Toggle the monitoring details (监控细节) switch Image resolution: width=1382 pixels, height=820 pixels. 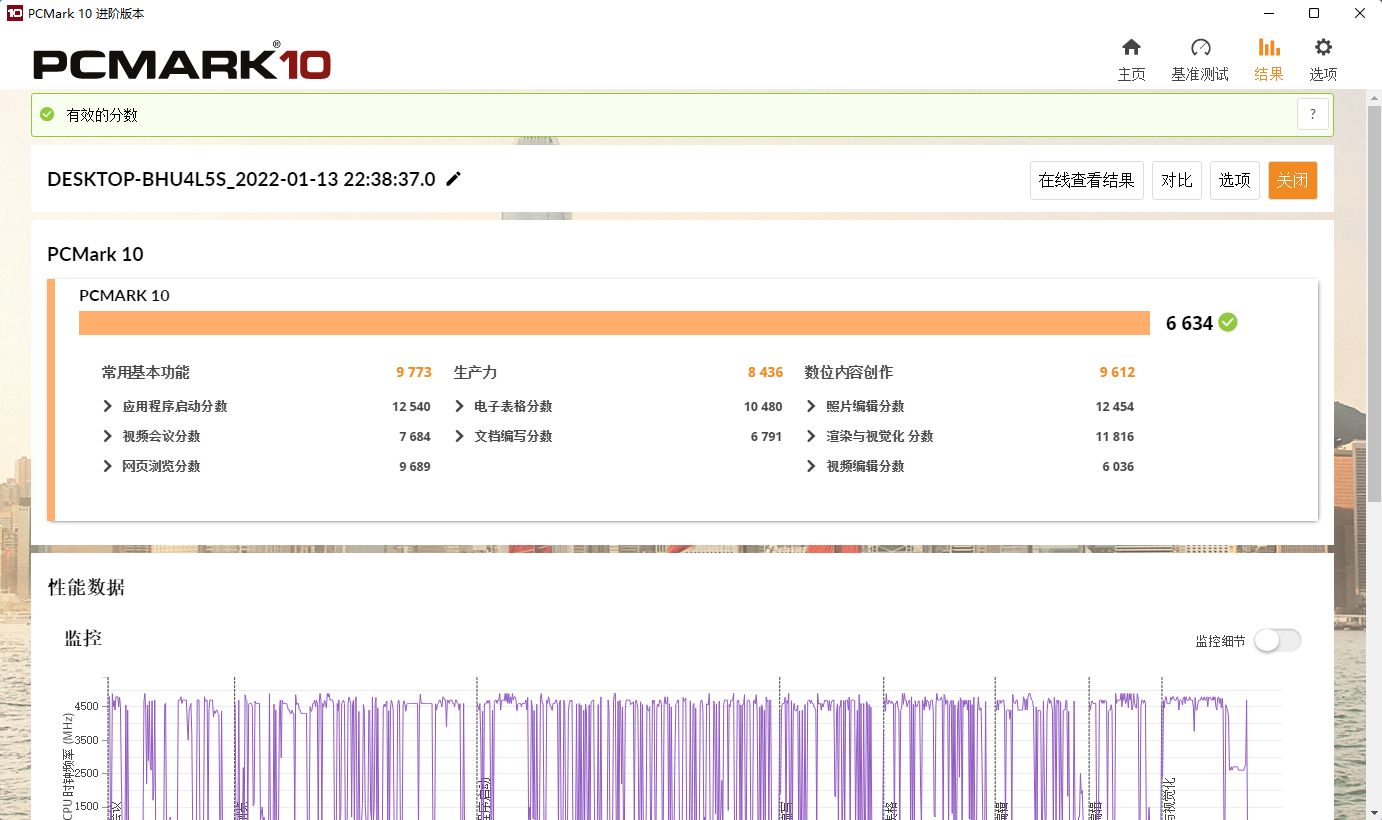point(1277,641)
